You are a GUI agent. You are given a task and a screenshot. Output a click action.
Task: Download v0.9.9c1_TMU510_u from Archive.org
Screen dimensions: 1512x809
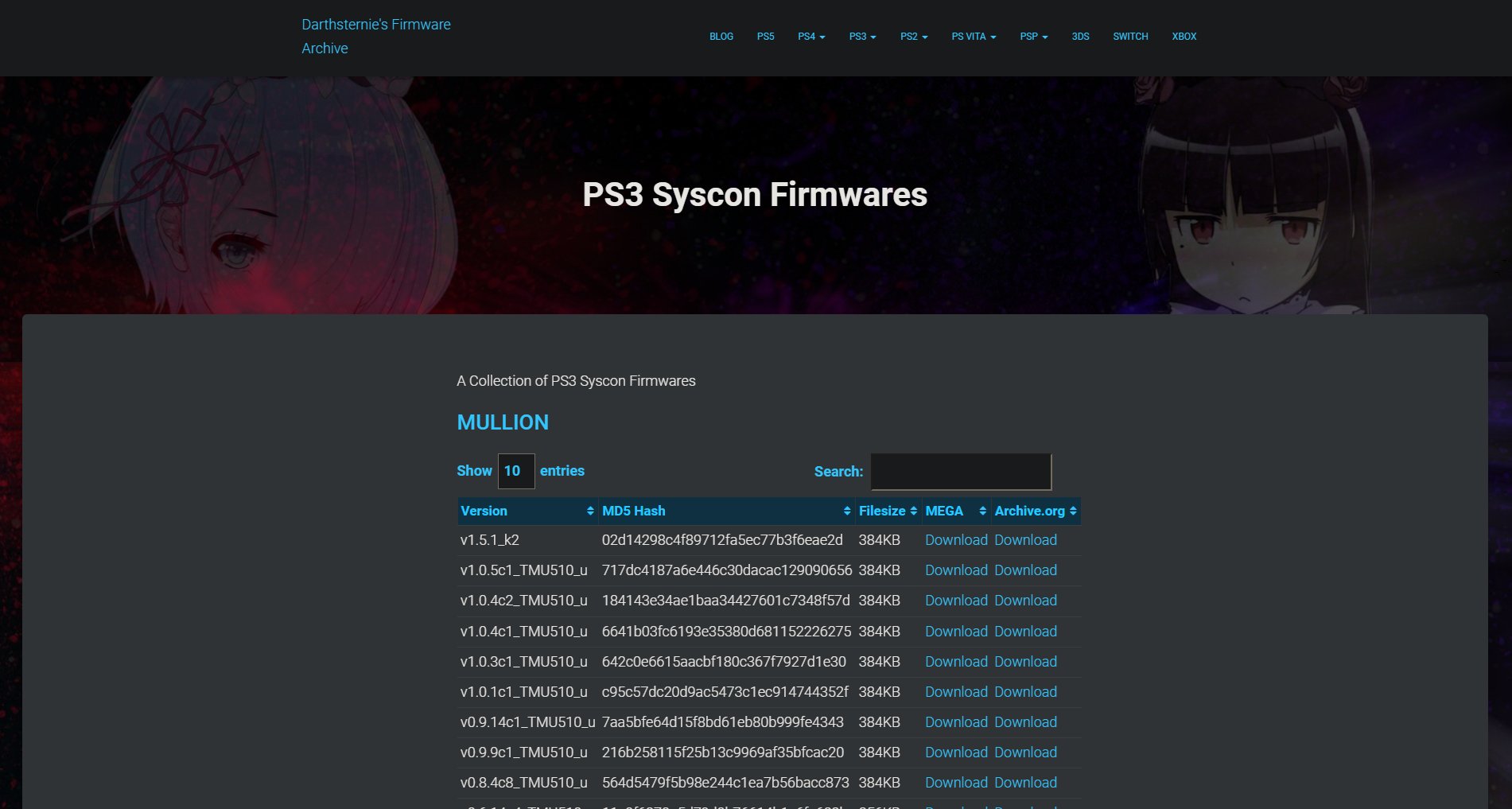1025,753
